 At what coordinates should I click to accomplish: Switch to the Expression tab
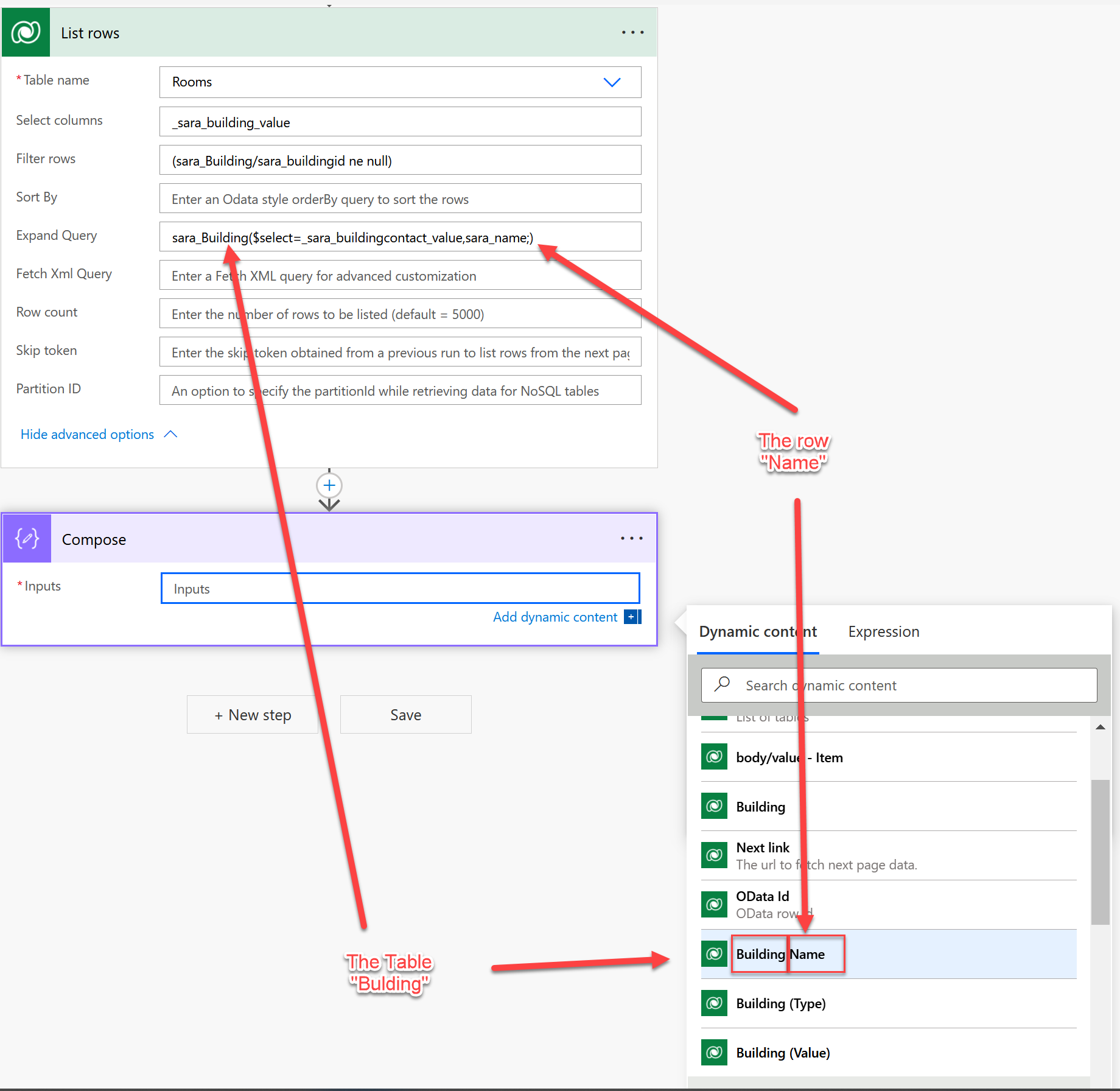[883, 631]
